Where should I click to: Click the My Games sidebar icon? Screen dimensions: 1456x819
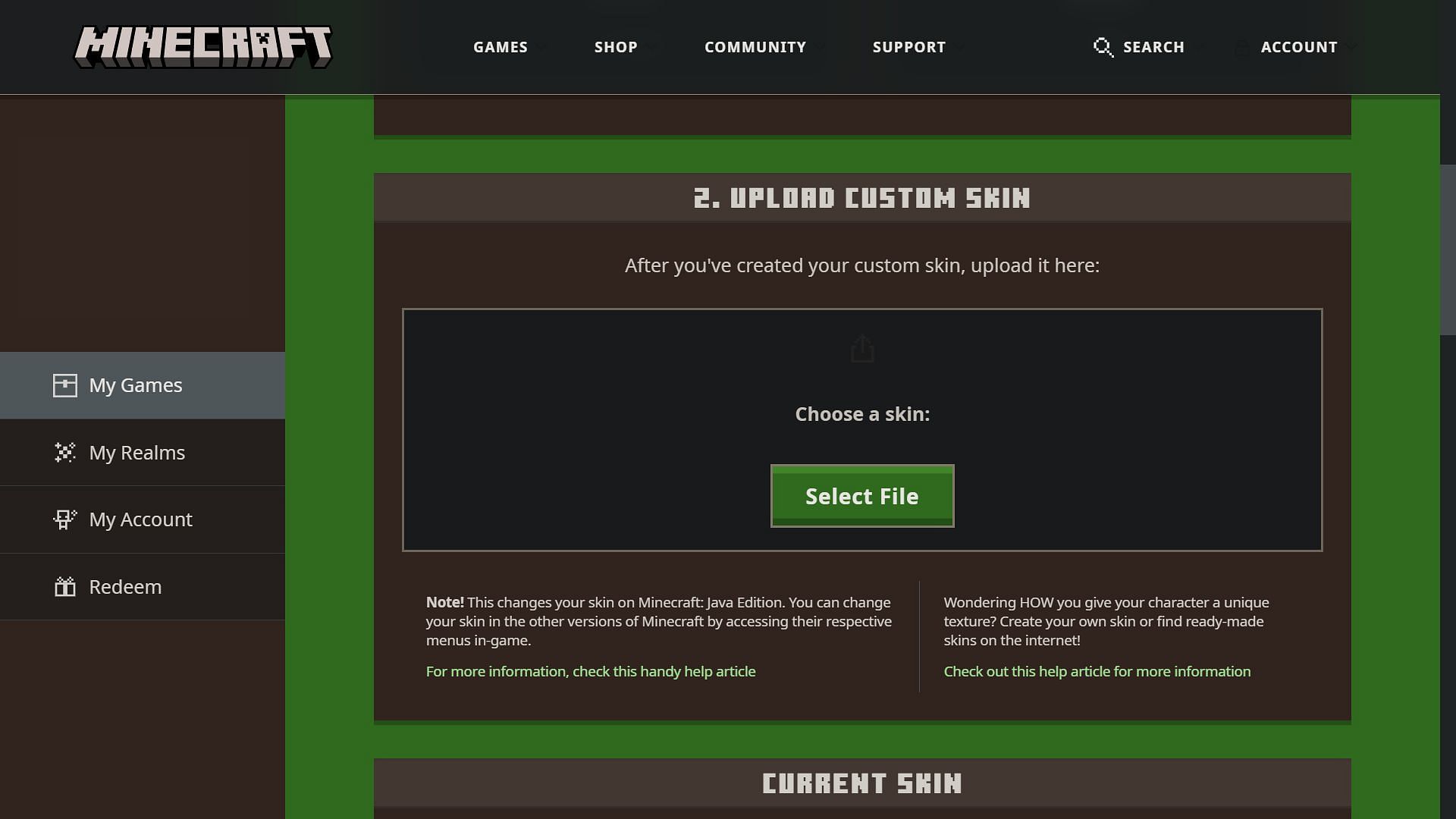(65, 385)
